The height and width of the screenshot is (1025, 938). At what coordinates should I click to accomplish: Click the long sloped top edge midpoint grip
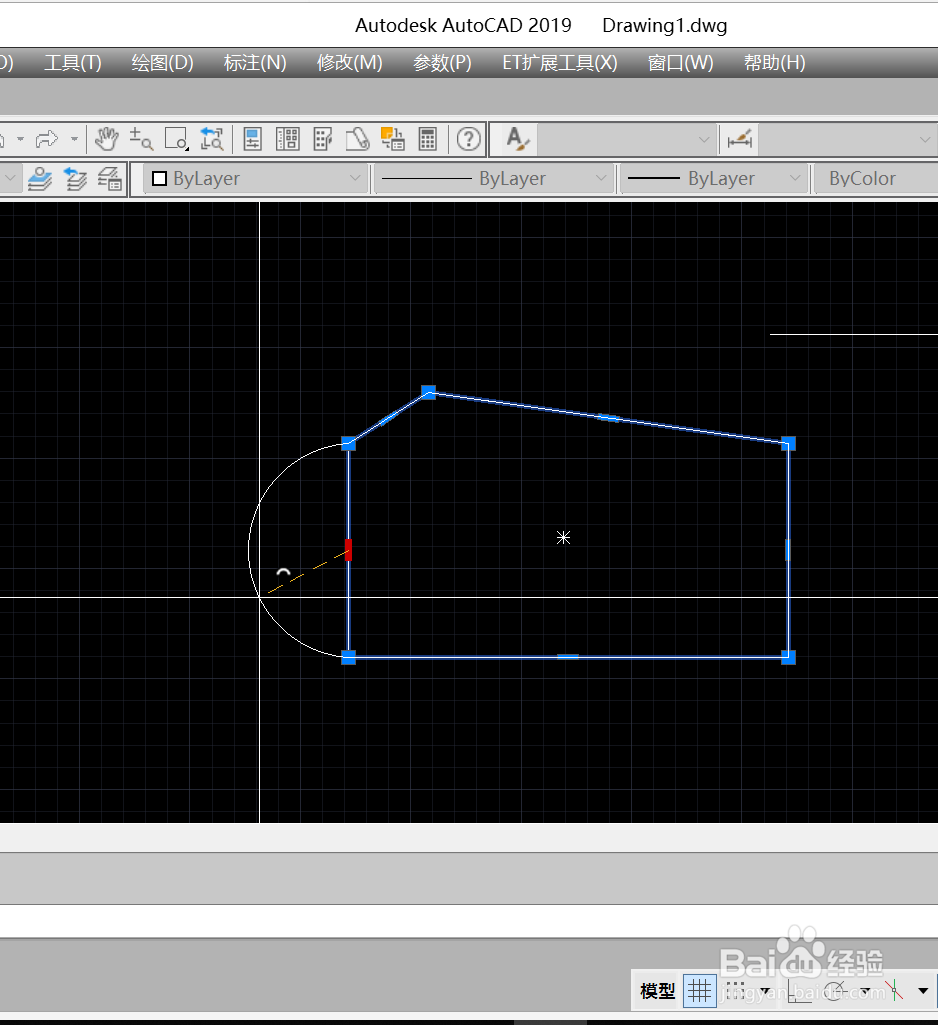[609, 418]
